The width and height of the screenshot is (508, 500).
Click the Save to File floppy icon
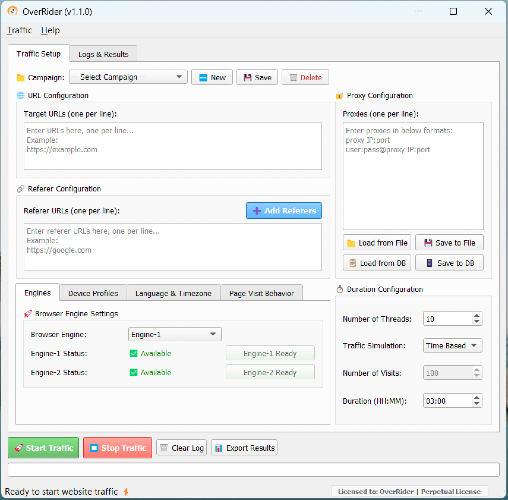pos(428,243)
